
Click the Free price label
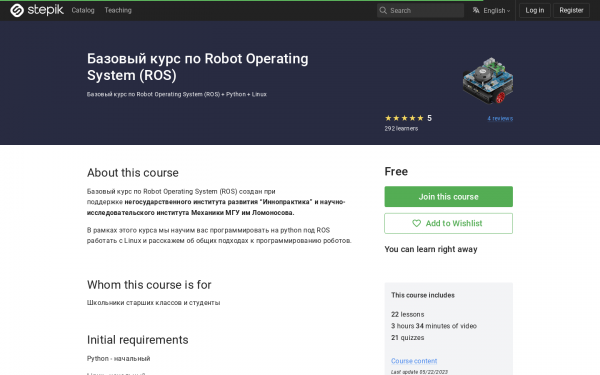click(x=396, y=171)
